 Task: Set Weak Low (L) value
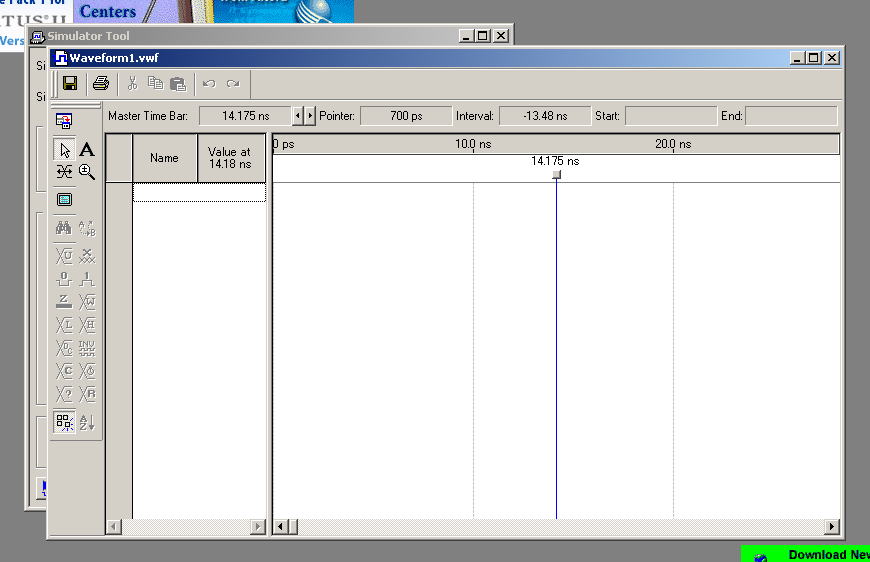tap(64, 325)
